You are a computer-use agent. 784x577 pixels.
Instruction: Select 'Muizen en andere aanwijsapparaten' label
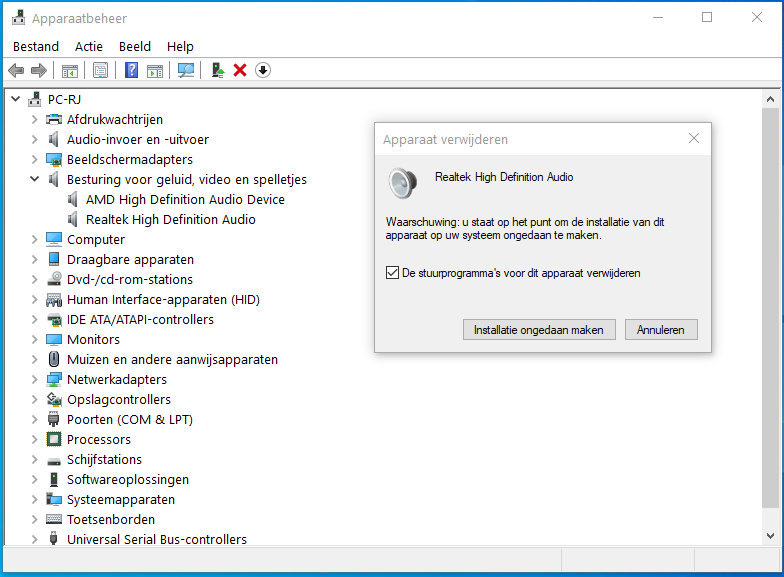tap(172, 360)
